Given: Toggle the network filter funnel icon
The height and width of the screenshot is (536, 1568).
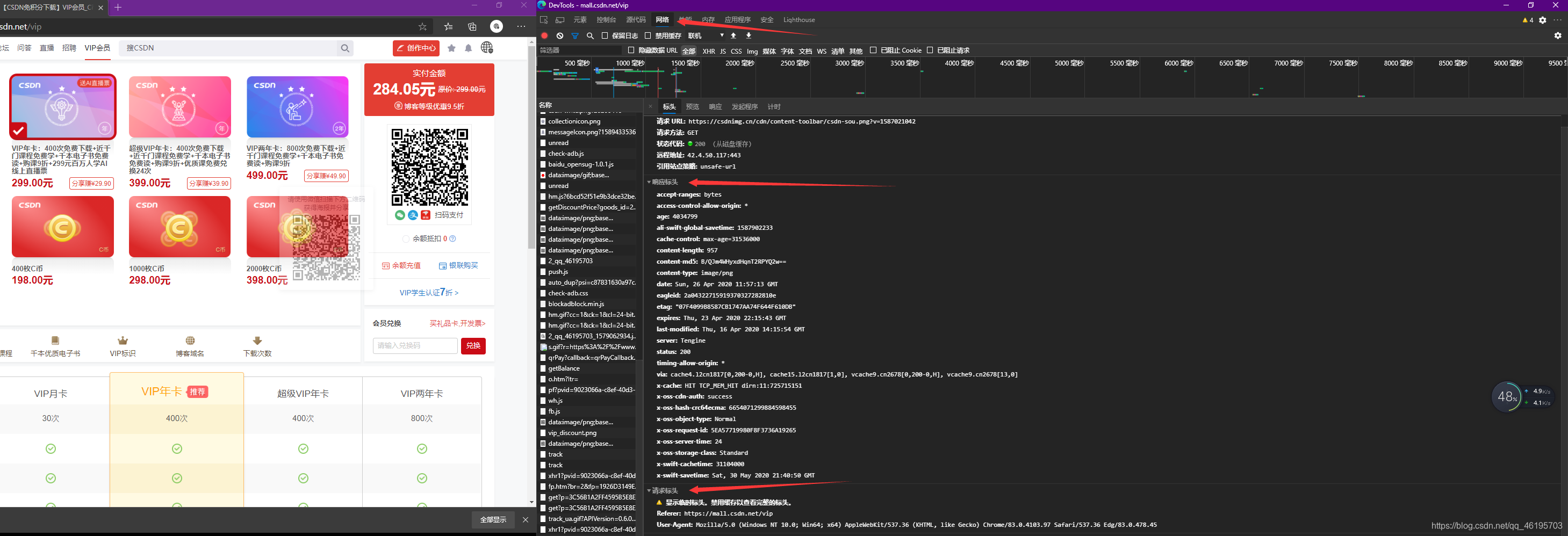Looking at the screenshot, I should pos(575,36).
